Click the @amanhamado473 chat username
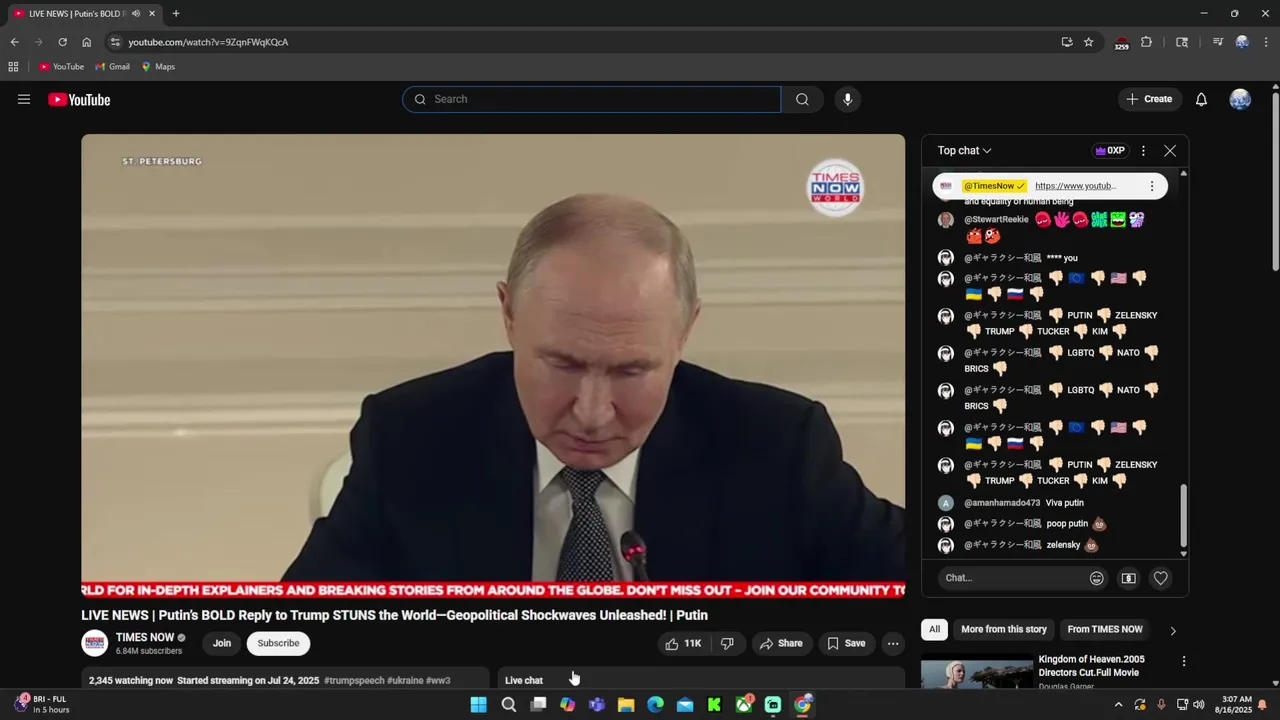The width and height of the screenshot is (1280, 720). pos(1002,503)
